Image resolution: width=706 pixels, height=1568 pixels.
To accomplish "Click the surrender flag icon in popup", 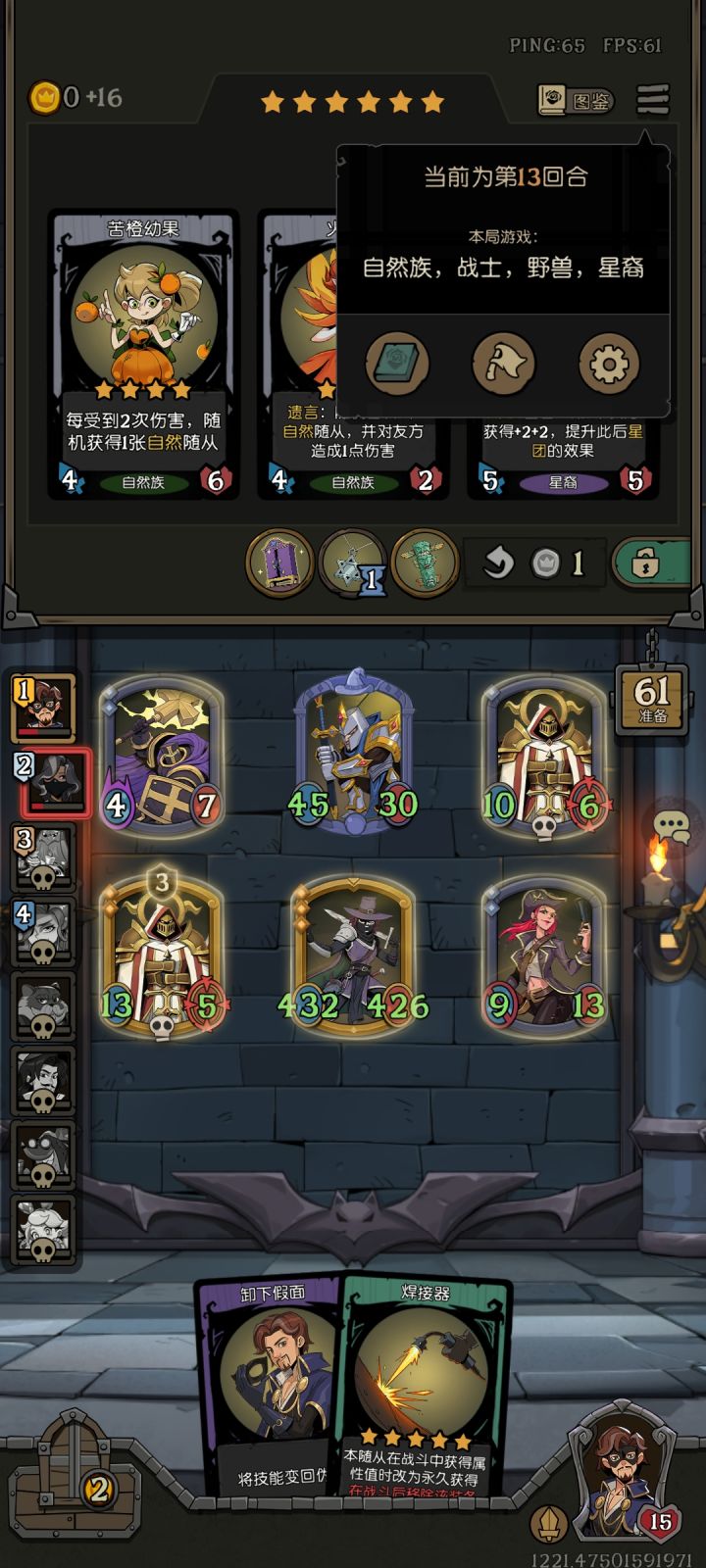I will (503, 364).
